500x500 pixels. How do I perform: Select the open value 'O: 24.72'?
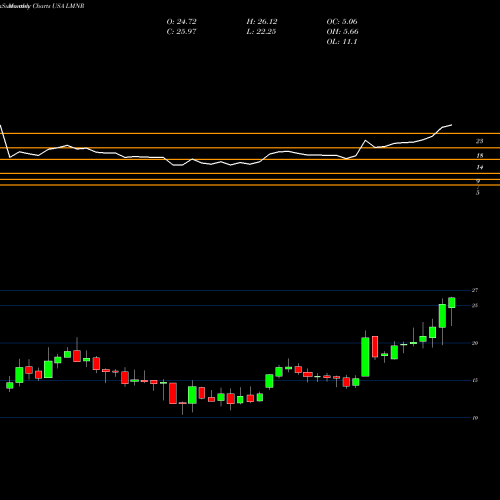[181, 22]
